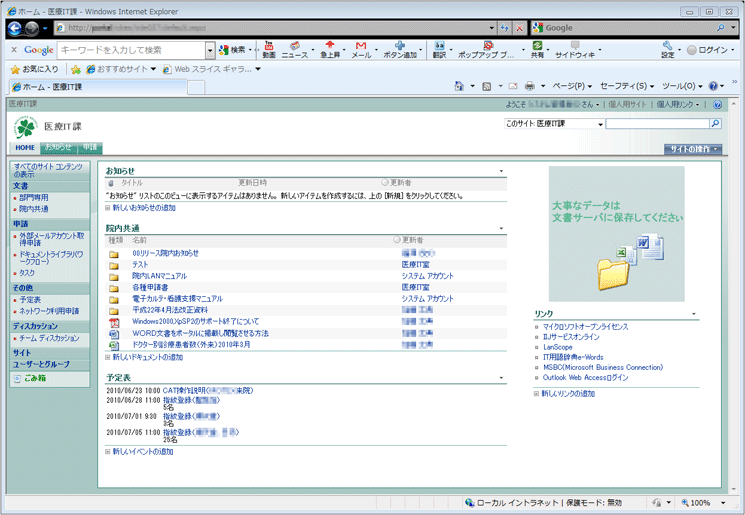
Task: Click the browser Back arrow button
Action: (x=16, y=28)
